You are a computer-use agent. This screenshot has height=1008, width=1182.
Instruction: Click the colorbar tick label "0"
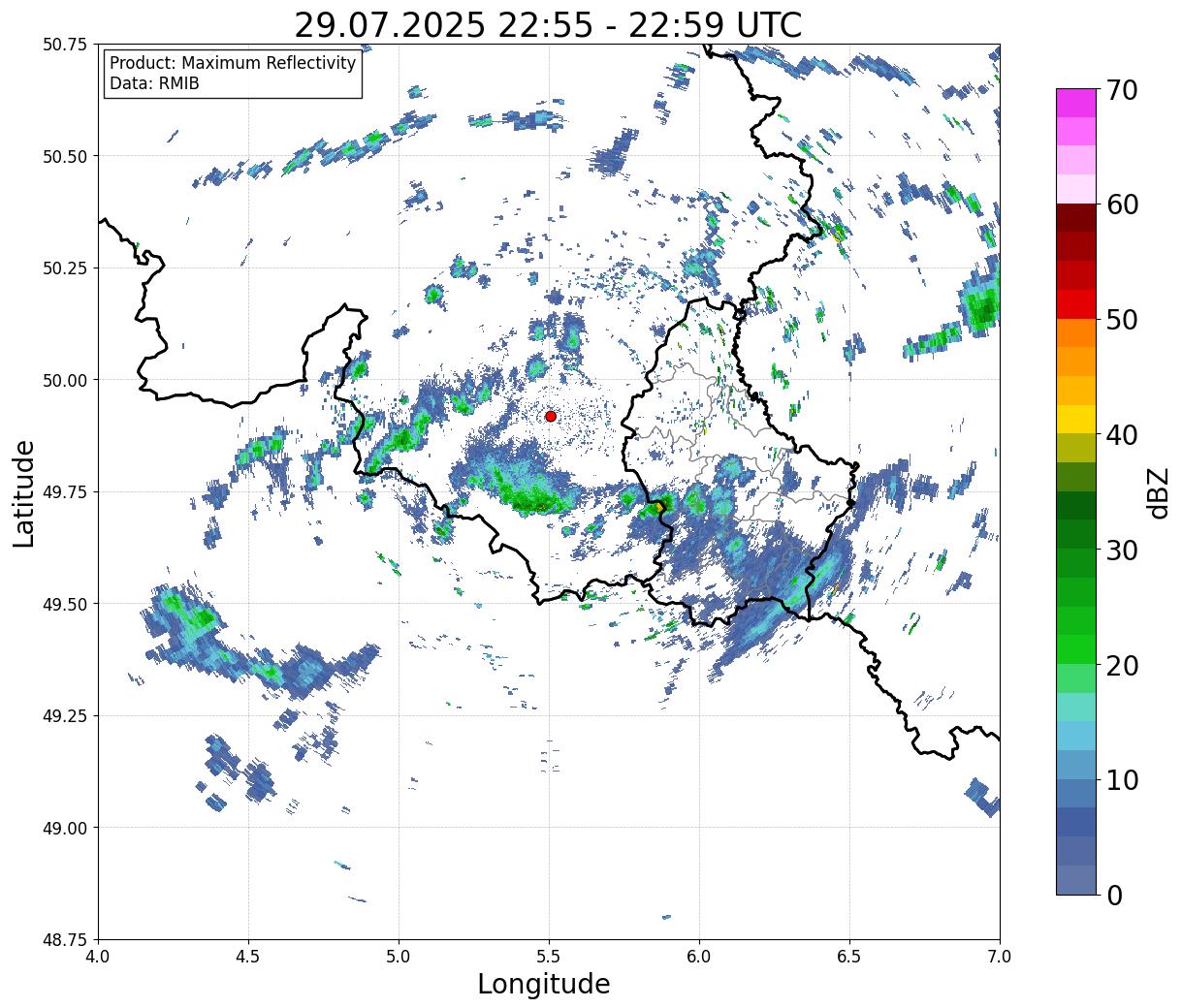tap(1114, 896)
